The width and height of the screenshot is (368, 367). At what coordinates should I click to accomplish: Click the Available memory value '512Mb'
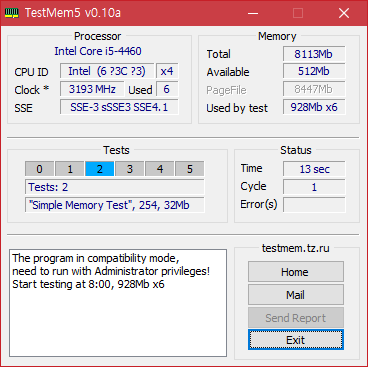[314, 71]
